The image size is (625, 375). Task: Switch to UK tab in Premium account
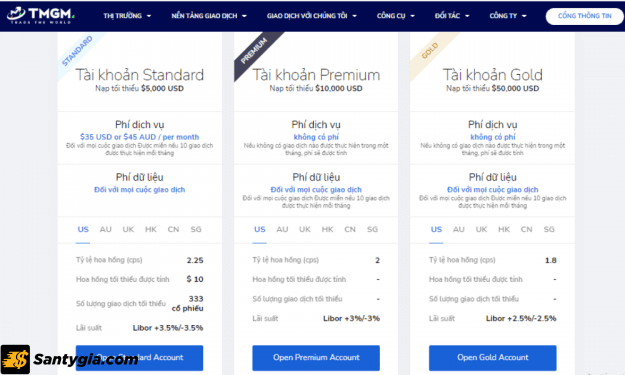pos(305,230)
